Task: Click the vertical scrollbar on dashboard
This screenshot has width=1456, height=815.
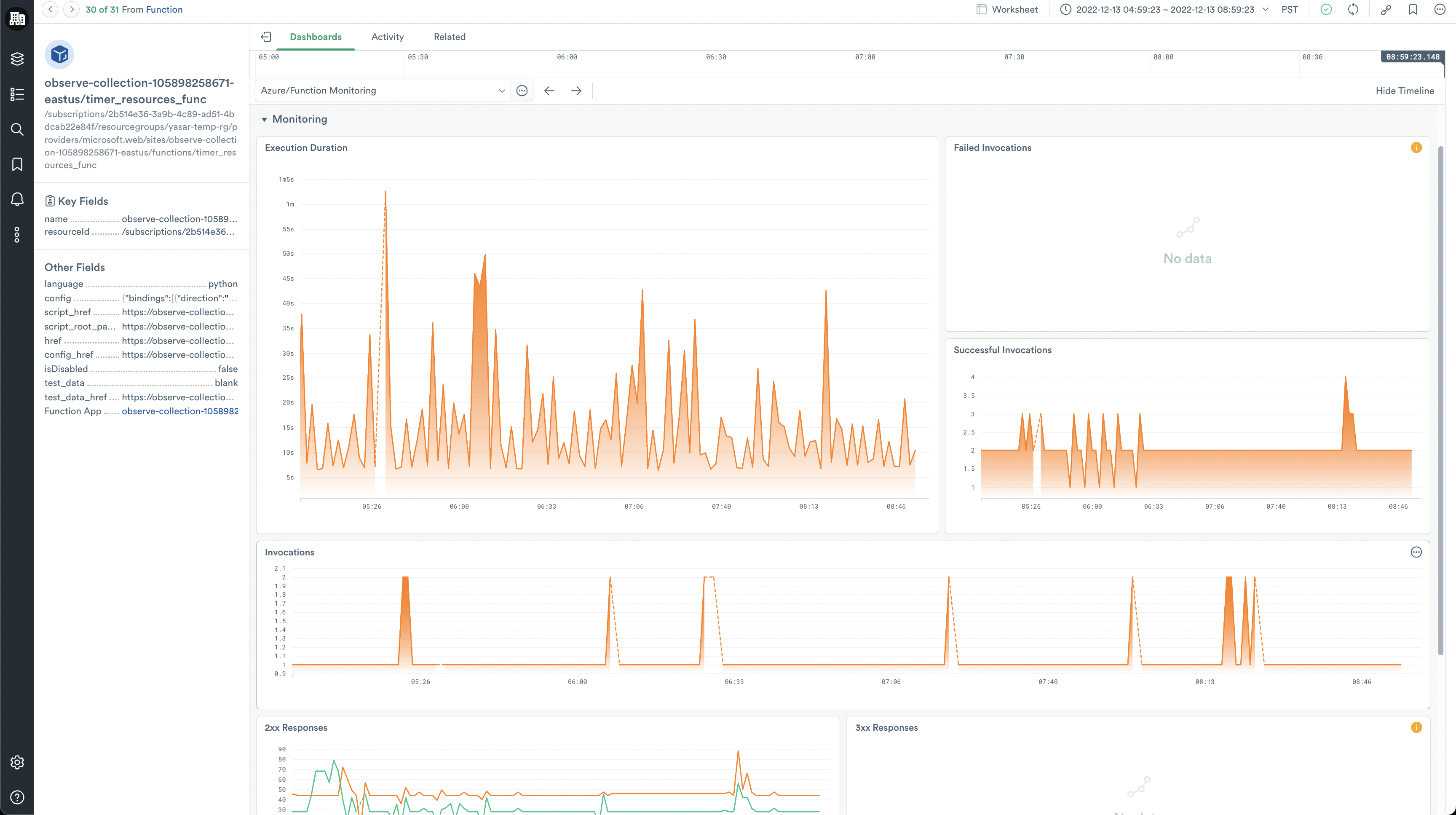Action: coord(1441,396)
